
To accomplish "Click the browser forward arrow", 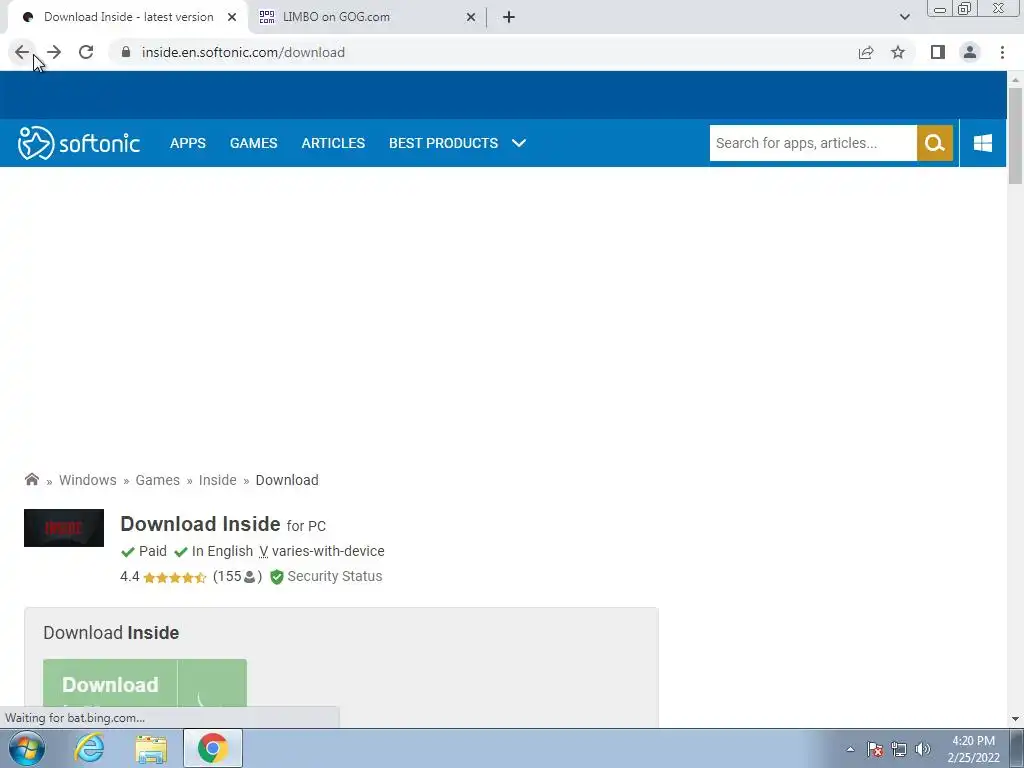I will (x=54, y=52).
